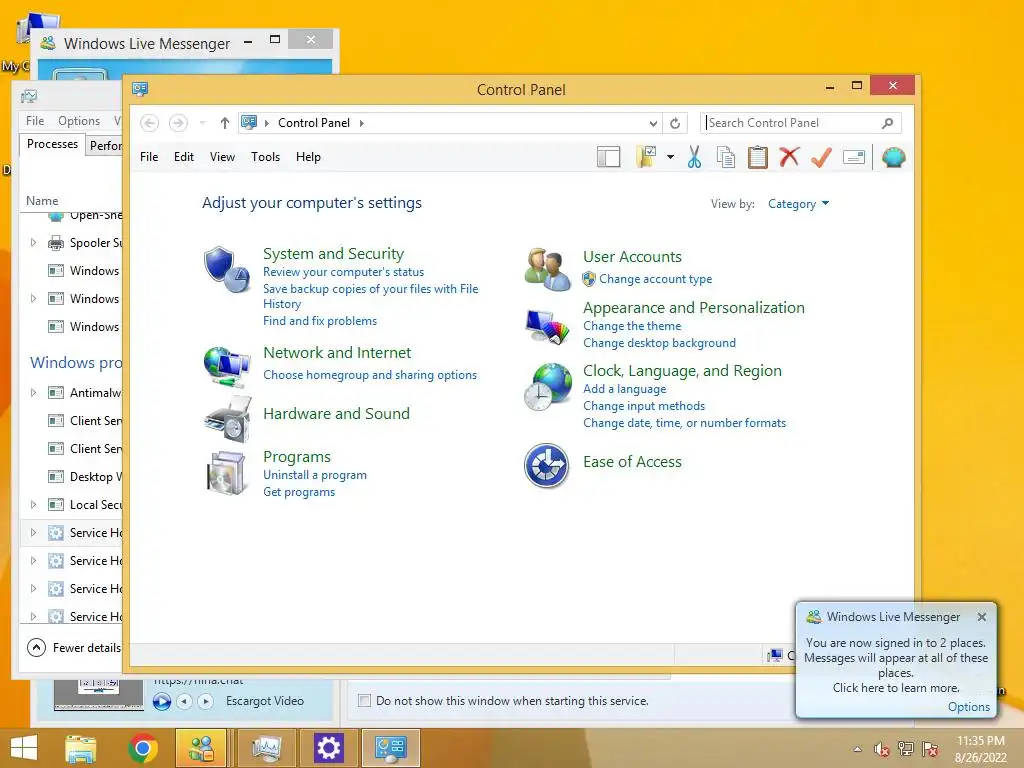Screen dimensions: 1024x768
Task: Click in the Search Control Panel field
Action: (793, 123)
